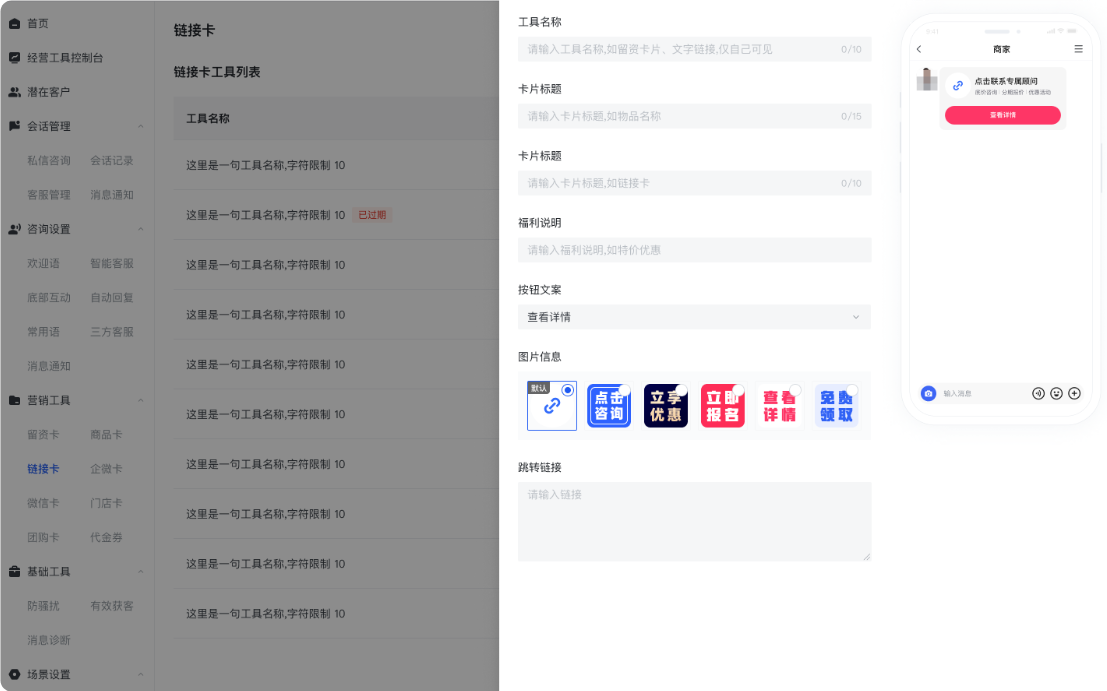
Task: Focus the 工具名称 input field
Action: [x=695, y=49]
